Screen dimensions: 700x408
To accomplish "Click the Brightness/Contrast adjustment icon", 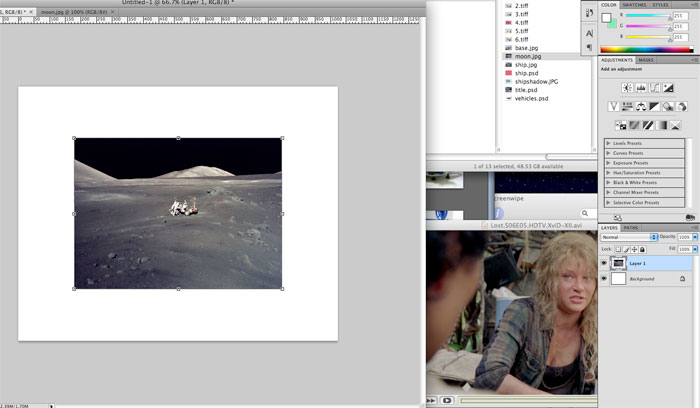I will (627, 88).
